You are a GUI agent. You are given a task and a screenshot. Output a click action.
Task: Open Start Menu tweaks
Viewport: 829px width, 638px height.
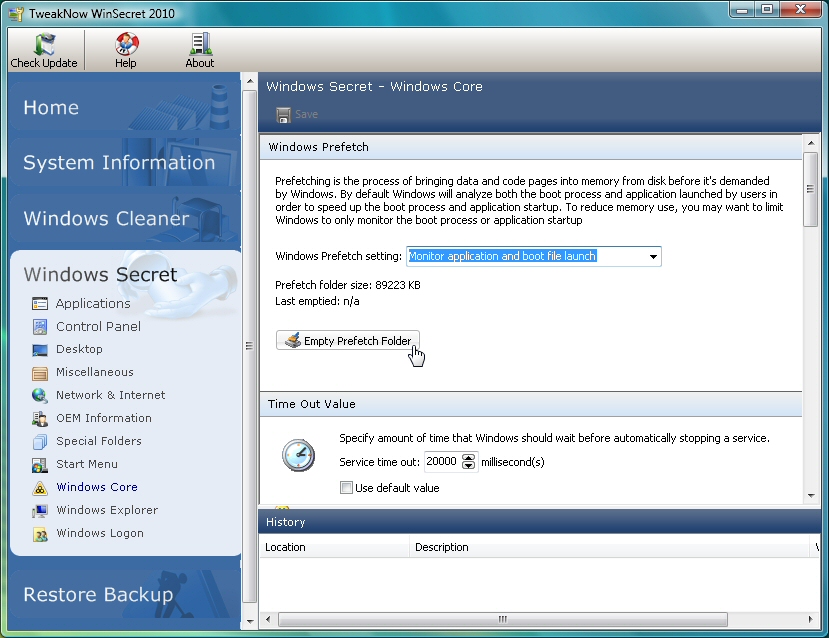click(x=87, y=464)
